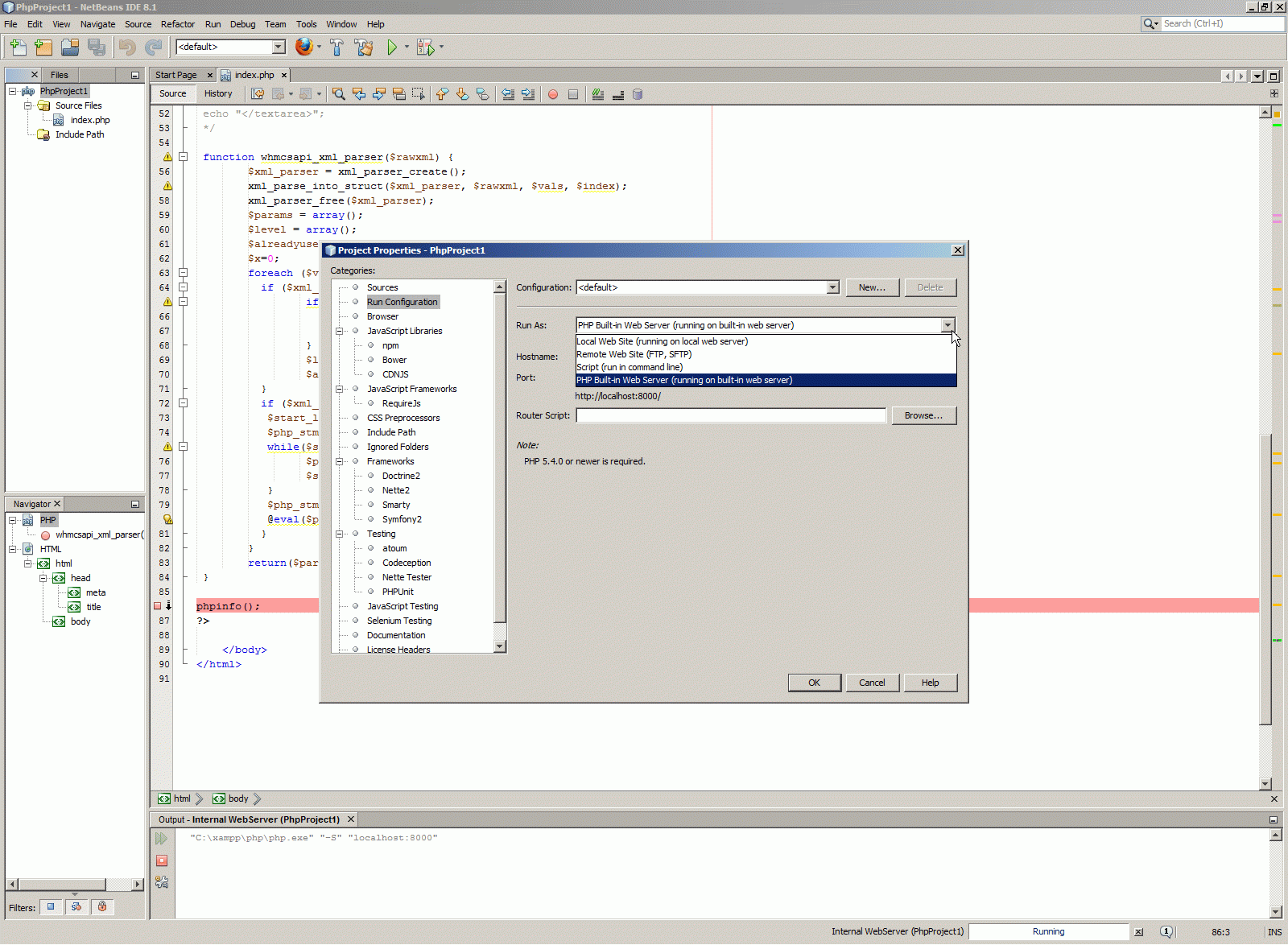Click the Open Project toolbar icon

pyautogui.click(x=70, y=47)
